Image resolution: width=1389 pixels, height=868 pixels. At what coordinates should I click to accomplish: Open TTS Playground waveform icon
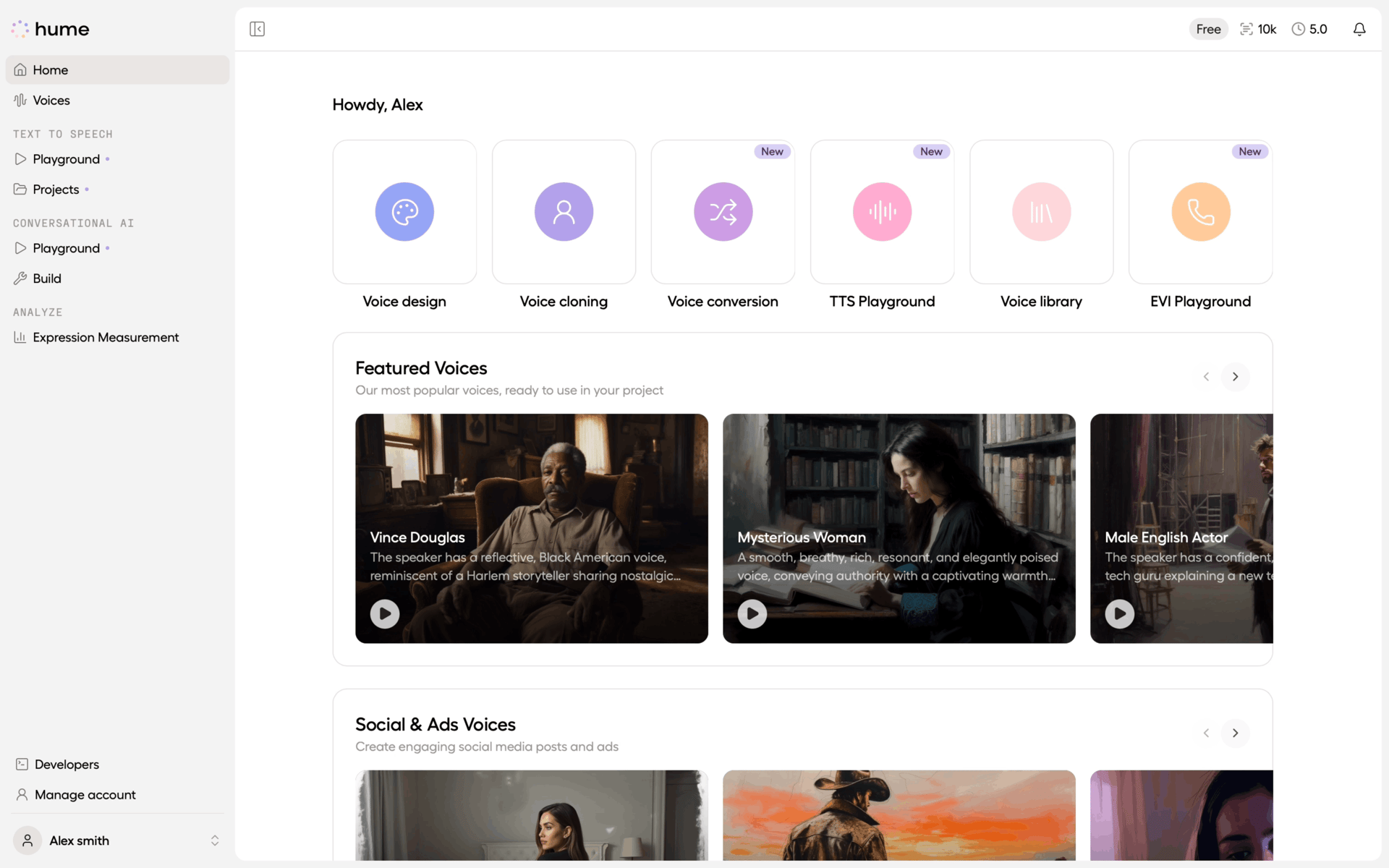point(882,211)
